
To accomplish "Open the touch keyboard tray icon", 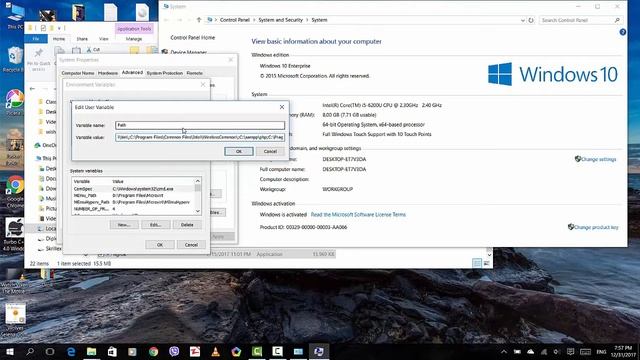I will point(585,352).
